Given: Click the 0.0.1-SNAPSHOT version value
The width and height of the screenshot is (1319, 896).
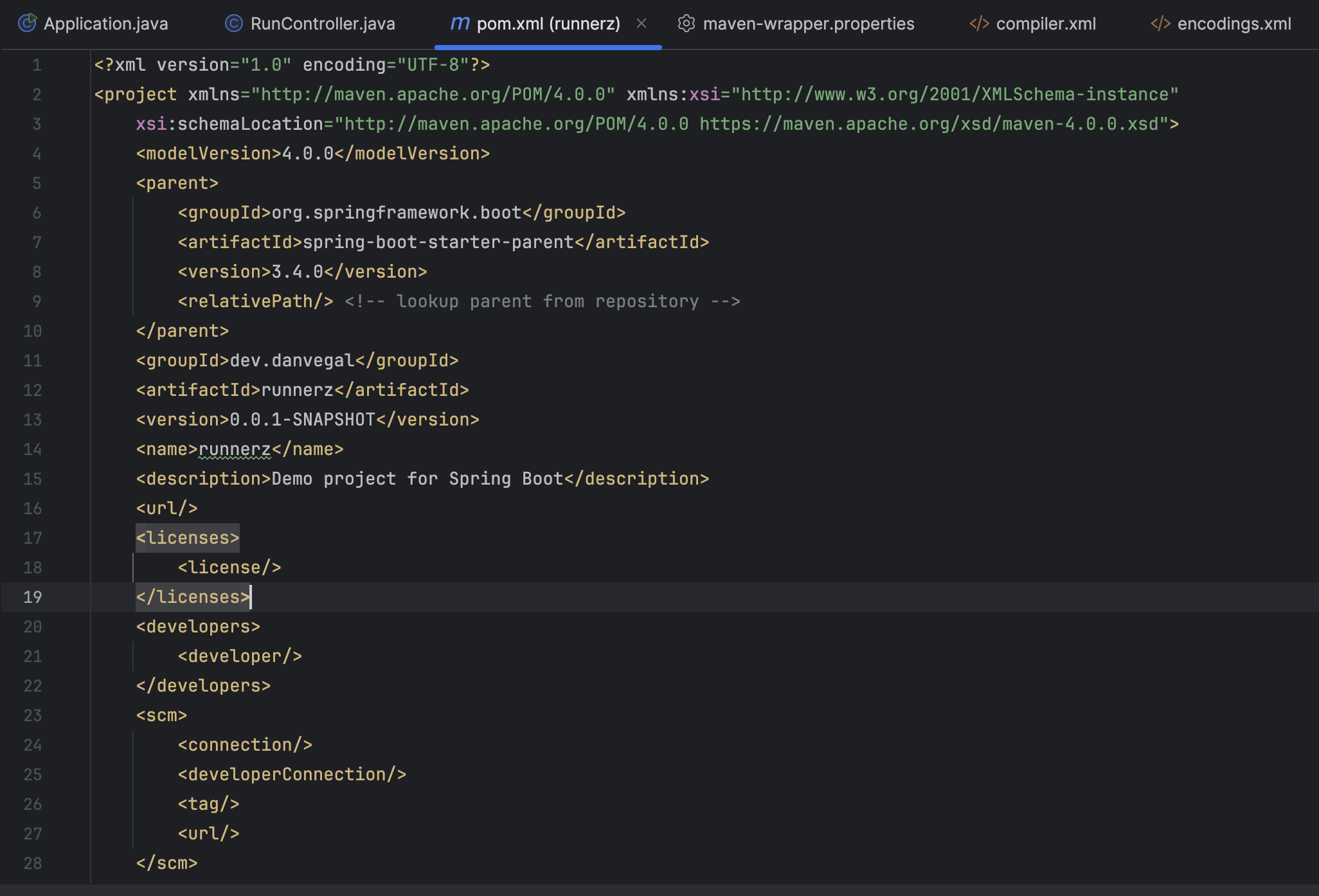Looking at the screenshot, I should coord(302,420).
